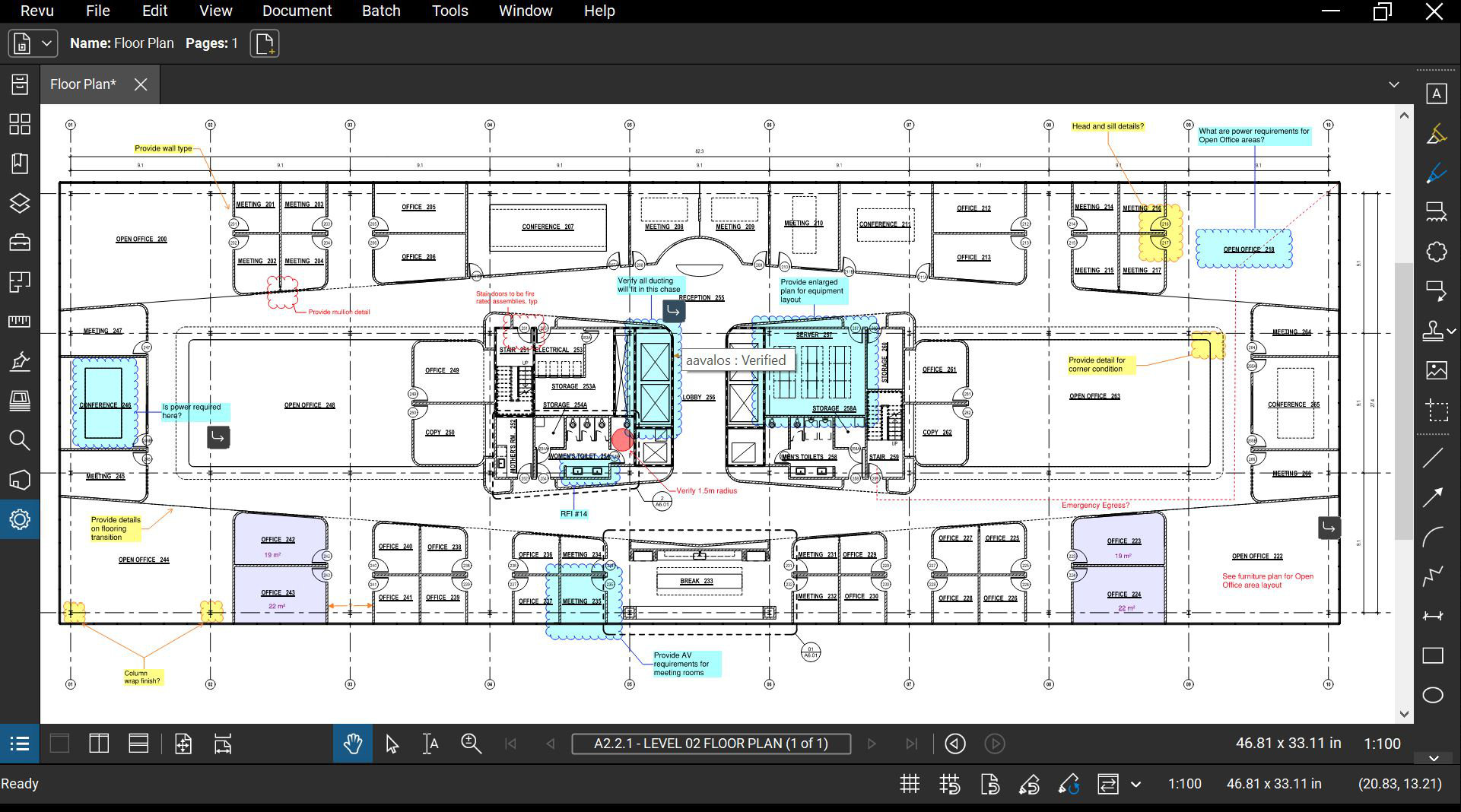Open the Spaces panel
Screen dimensions: 1461x812
(x=20, y=282)
